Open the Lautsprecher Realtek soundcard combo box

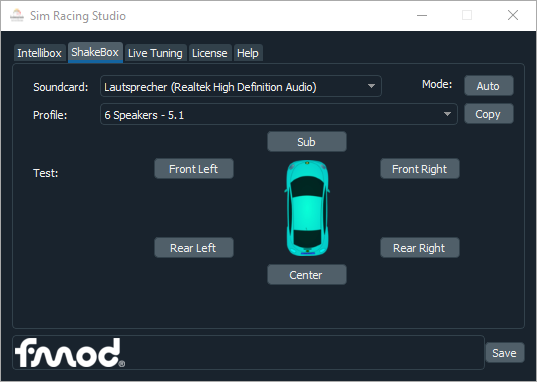coord(241,86)
